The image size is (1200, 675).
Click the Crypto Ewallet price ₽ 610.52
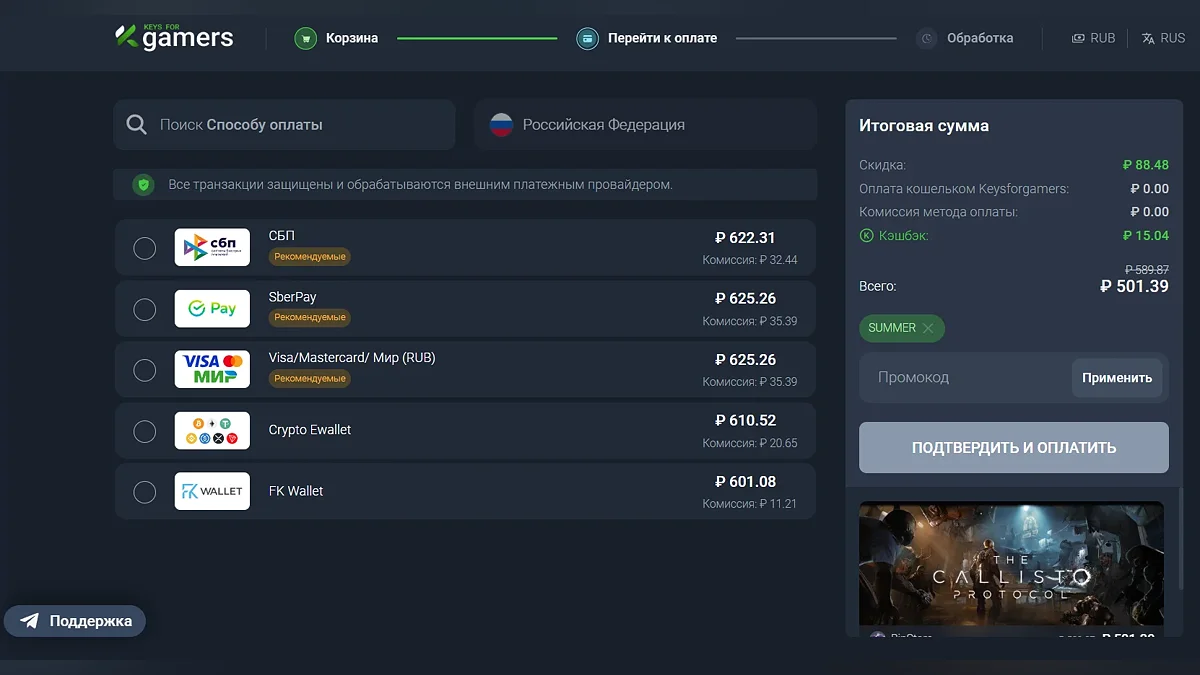(745, 421)
